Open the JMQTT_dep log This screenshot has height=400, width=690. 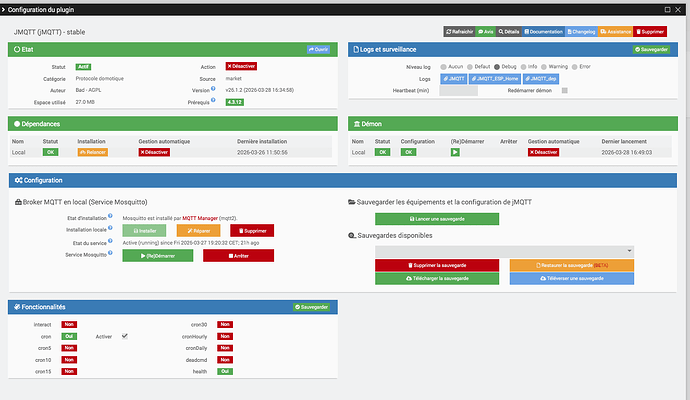point(541,79)
